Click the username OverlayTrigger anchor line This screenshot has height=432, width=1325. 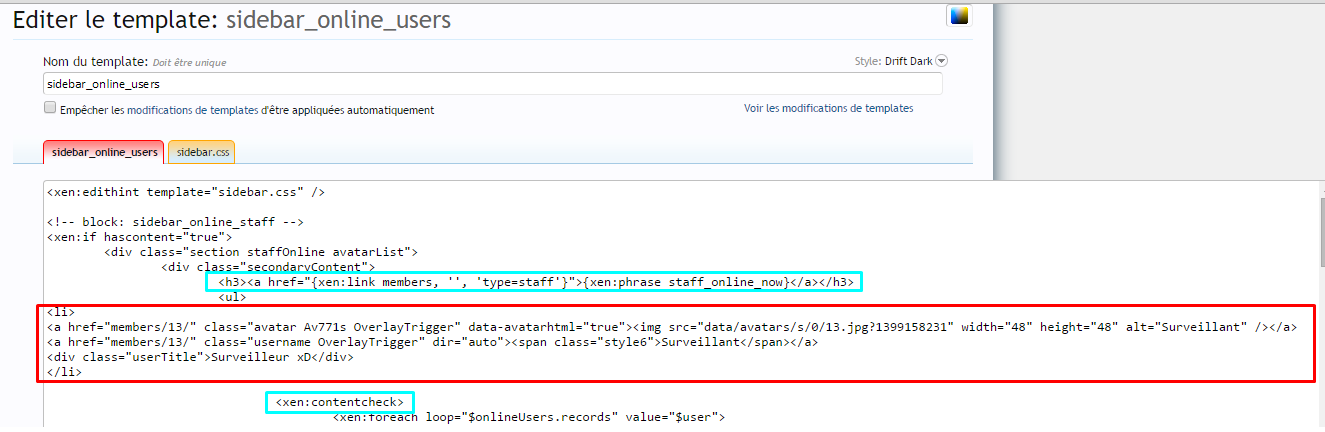pos(433,342)
